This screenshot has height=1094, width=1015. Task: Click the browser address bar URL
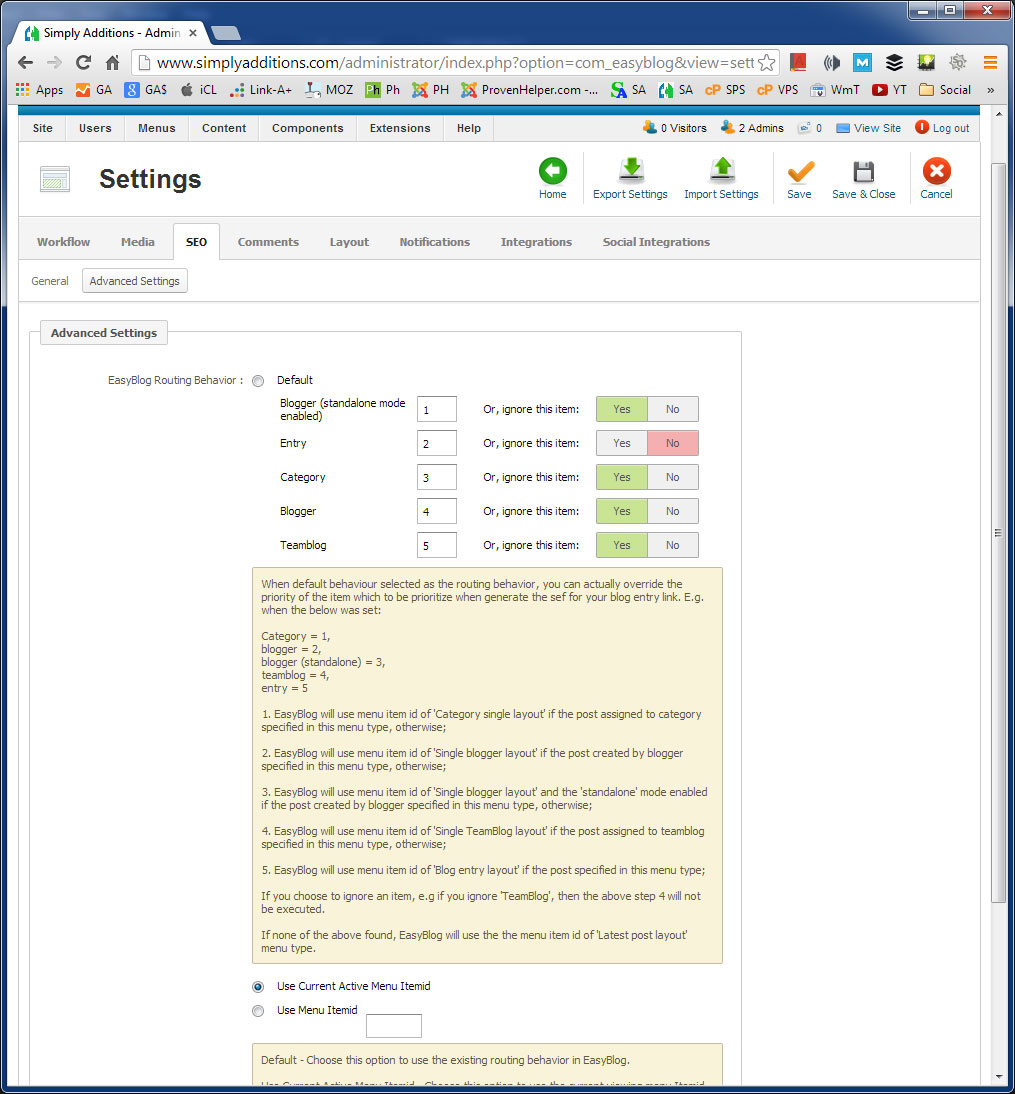click(455, 63)
